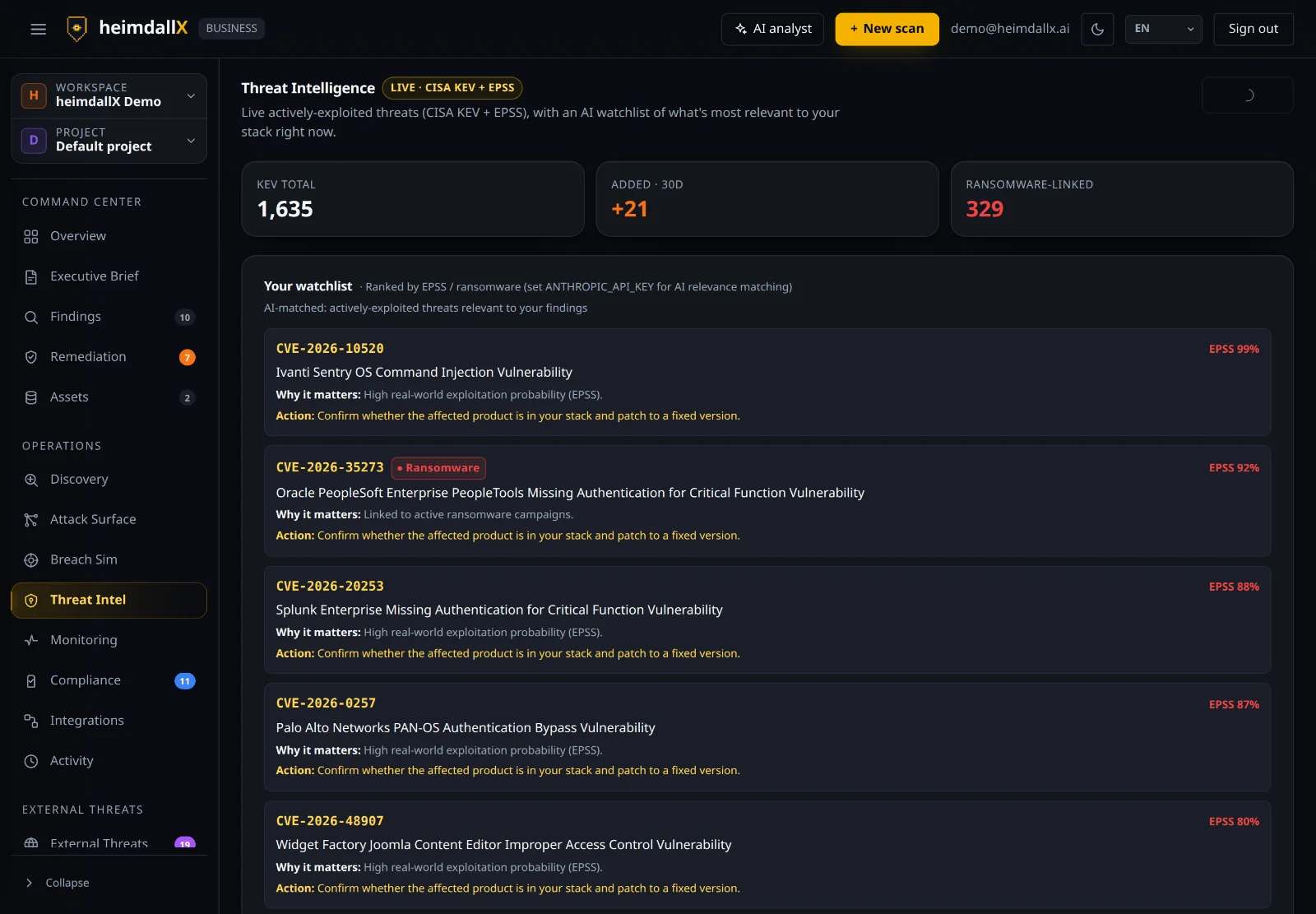Click the Ransomware tag on CVE-2026-35273
1316x914 pixels.
[x=438, y=468]
